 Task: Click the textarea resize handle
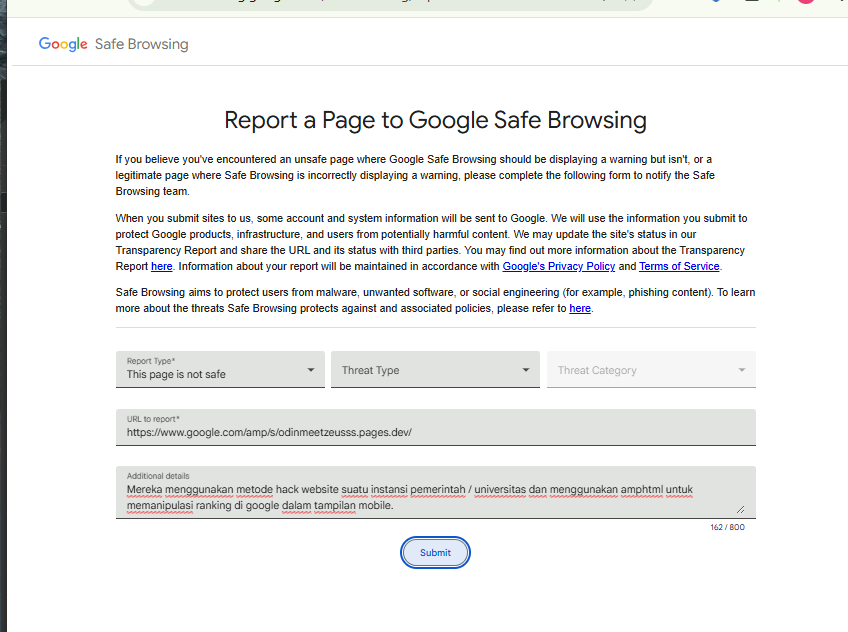pos(740,509)
